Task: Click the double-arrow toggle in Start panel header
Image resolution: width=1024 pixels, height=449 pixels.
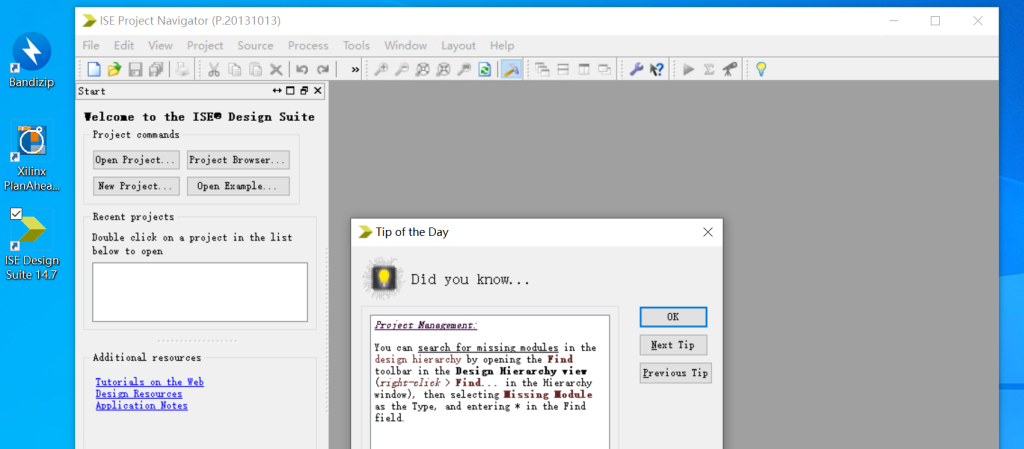Action: [x=276, y=91]
